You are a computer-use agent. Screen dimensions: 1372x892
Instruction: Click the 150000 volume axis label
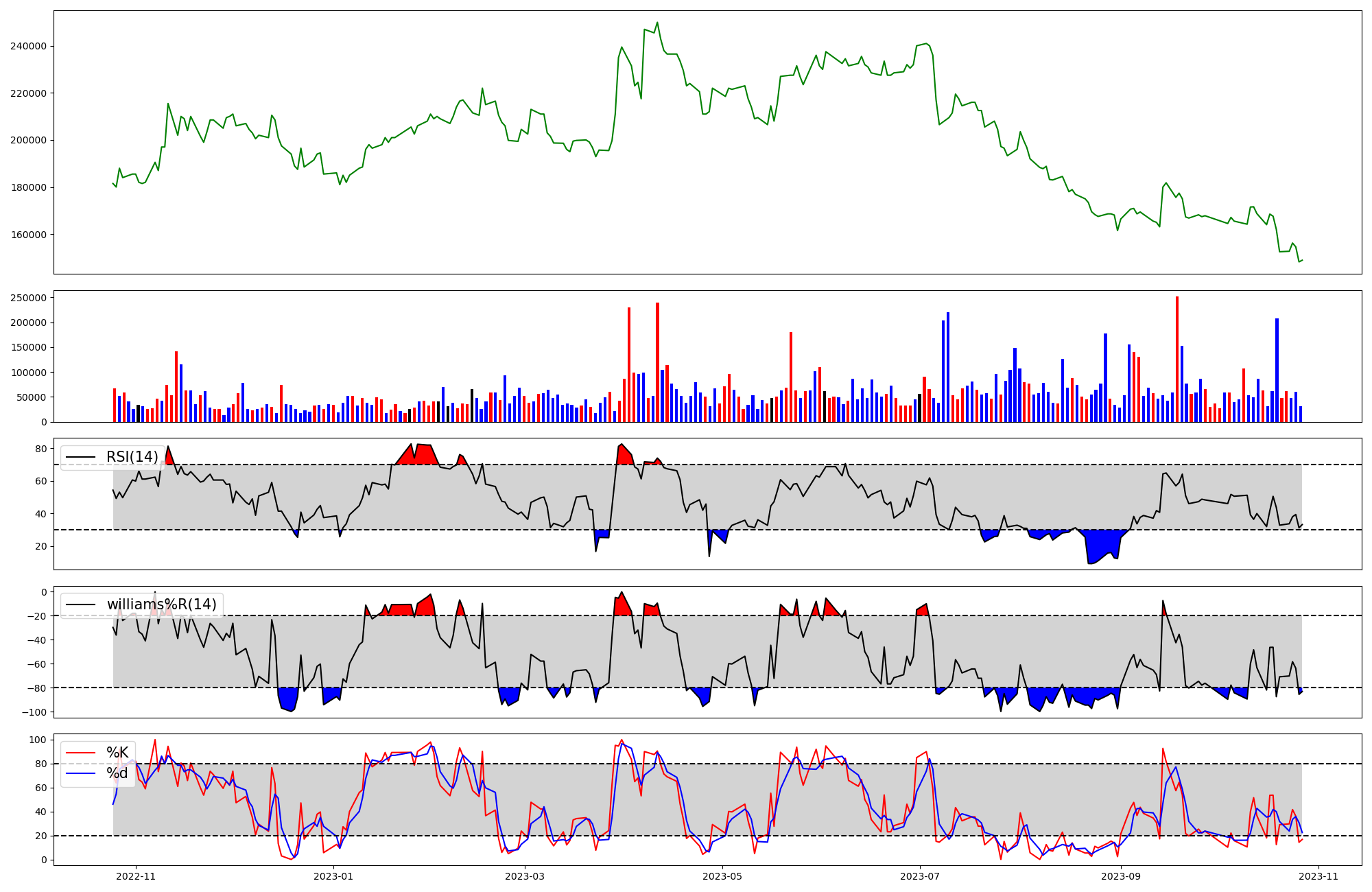click(x=29, y=348)
